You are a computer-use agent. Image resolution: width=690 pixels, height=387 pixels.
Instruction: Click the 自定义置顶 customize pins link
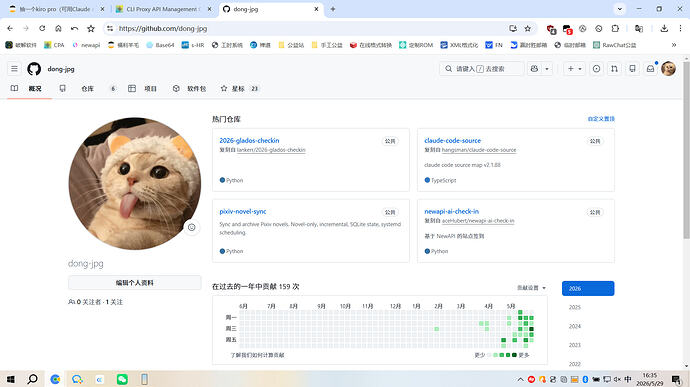click(x=601, y=119)
